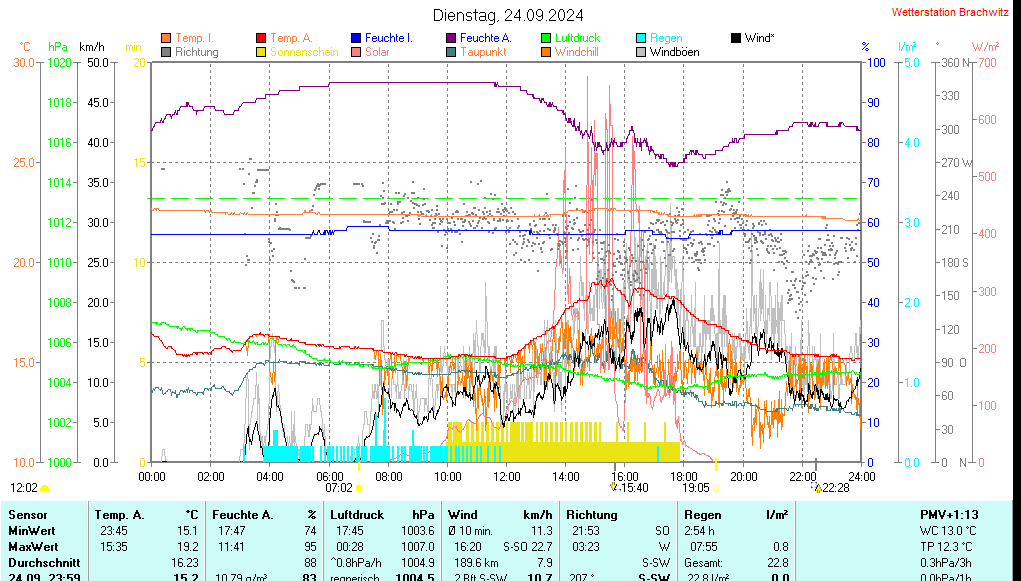Screen dimensions: 1021x581
Task: Click the sun icon beside 12:02
Action: point(45,488)
